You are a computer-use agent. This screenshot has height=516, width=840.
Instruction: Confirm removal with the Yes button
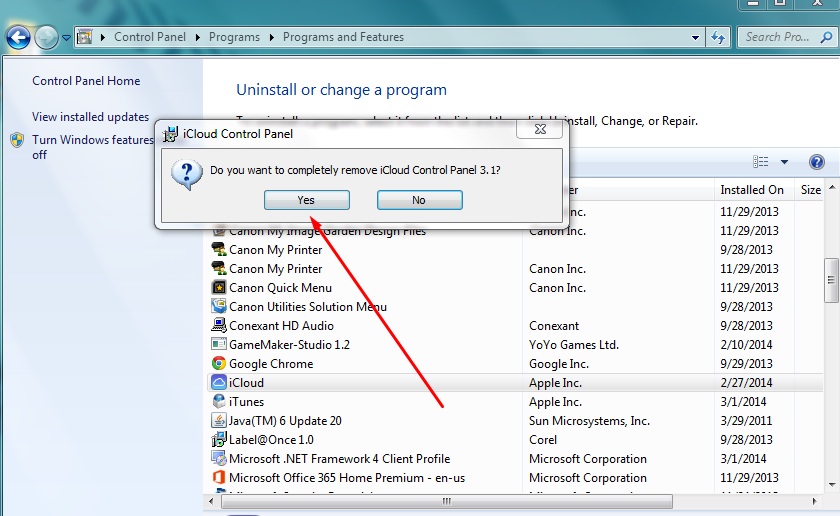306,200
